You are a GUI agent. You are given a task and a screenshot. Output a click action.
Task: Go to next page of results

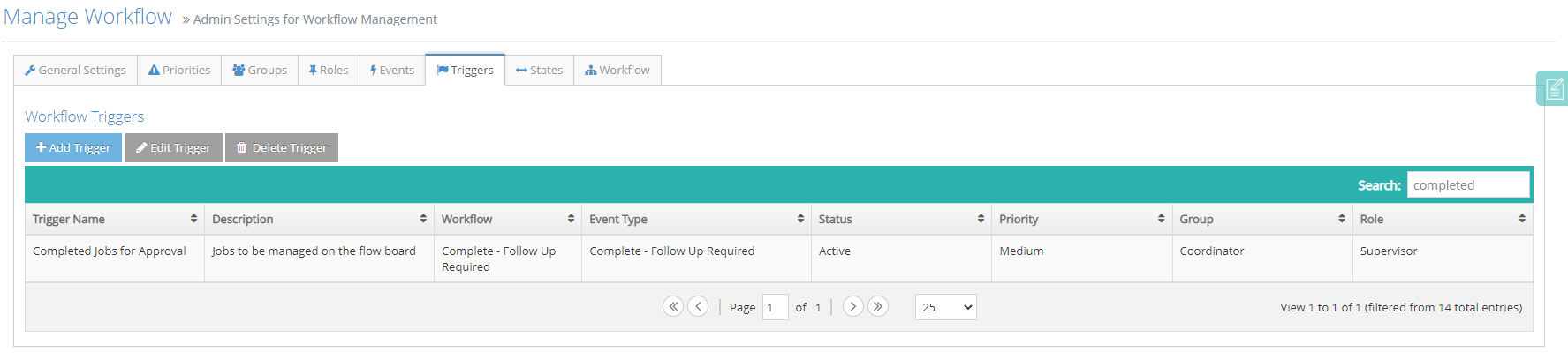coord(852,306)
